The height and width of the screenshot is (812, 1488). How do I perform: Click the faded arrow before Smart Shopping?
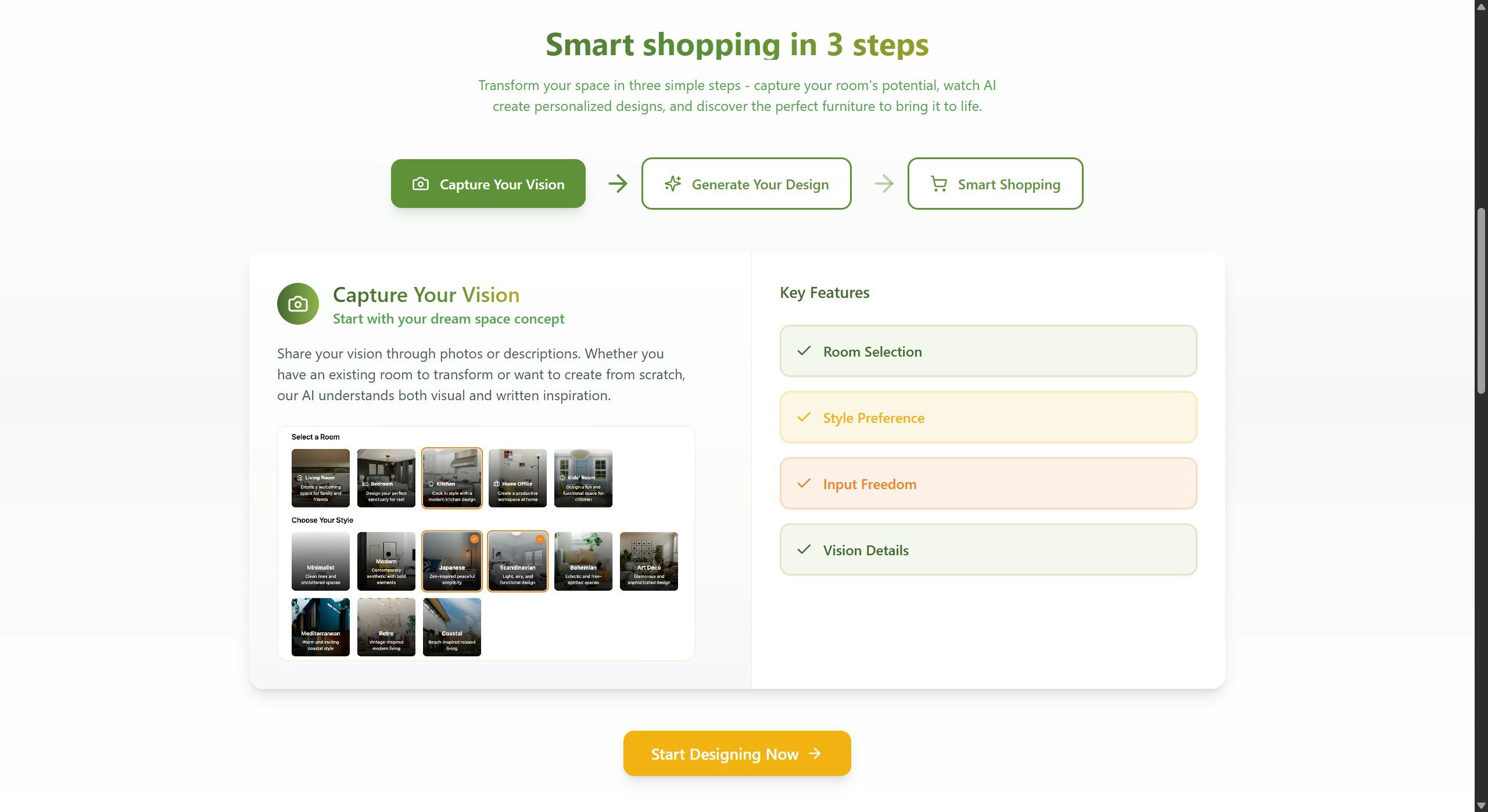click(884, 184)
